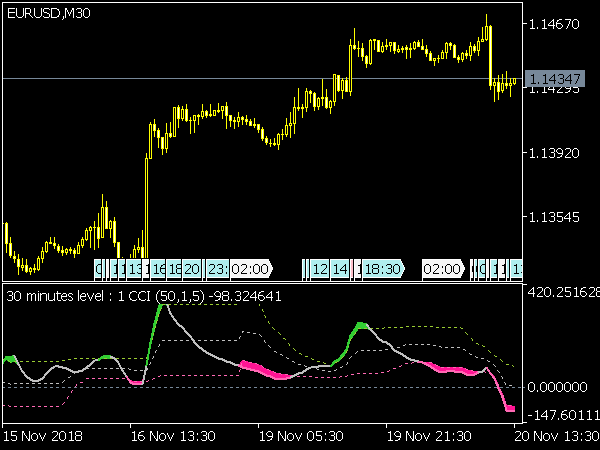This screenshot has width=600, height=450.
Task: Select the 12 session time marker
Action: pyautogui.click(x=320, y=269)
